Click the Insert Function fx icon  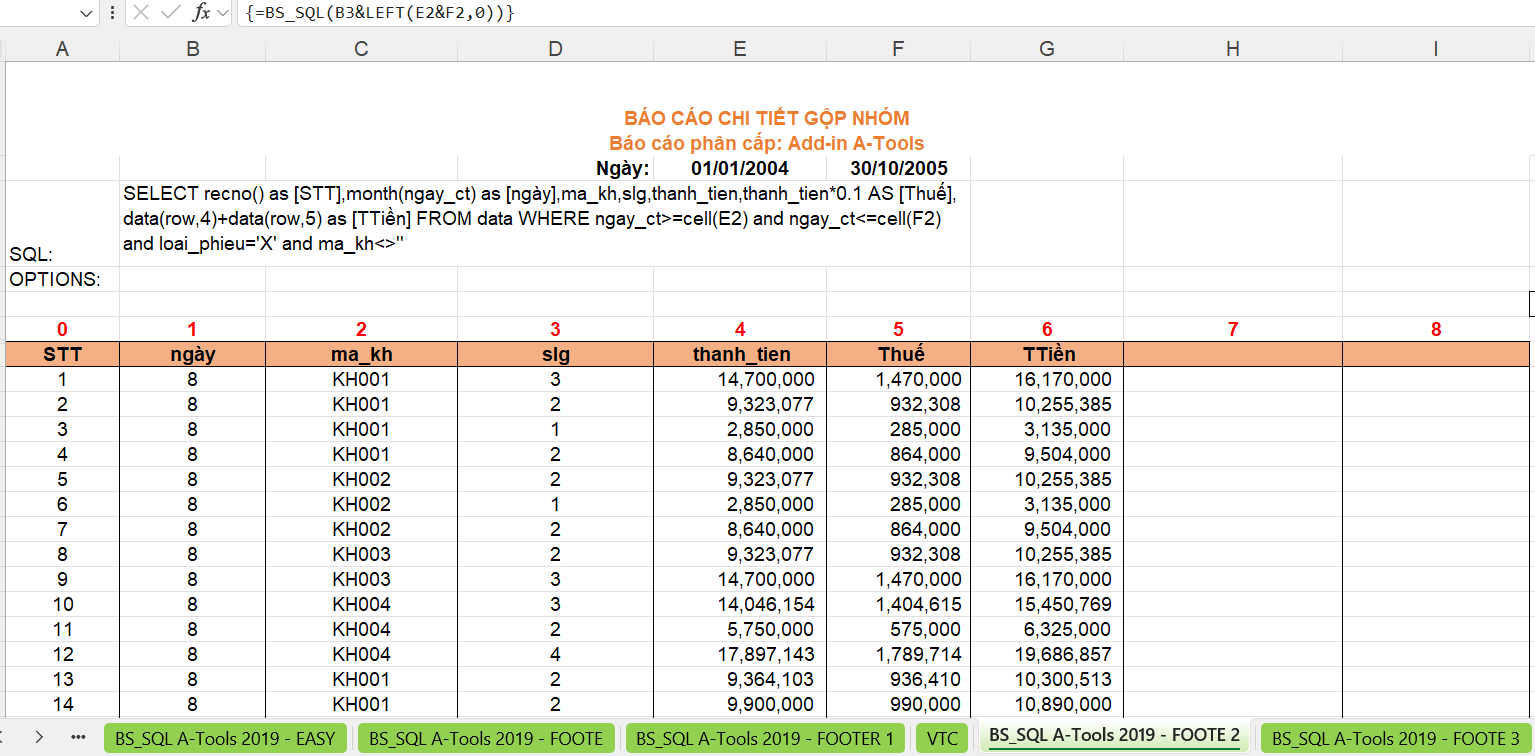tap(201, 13)
